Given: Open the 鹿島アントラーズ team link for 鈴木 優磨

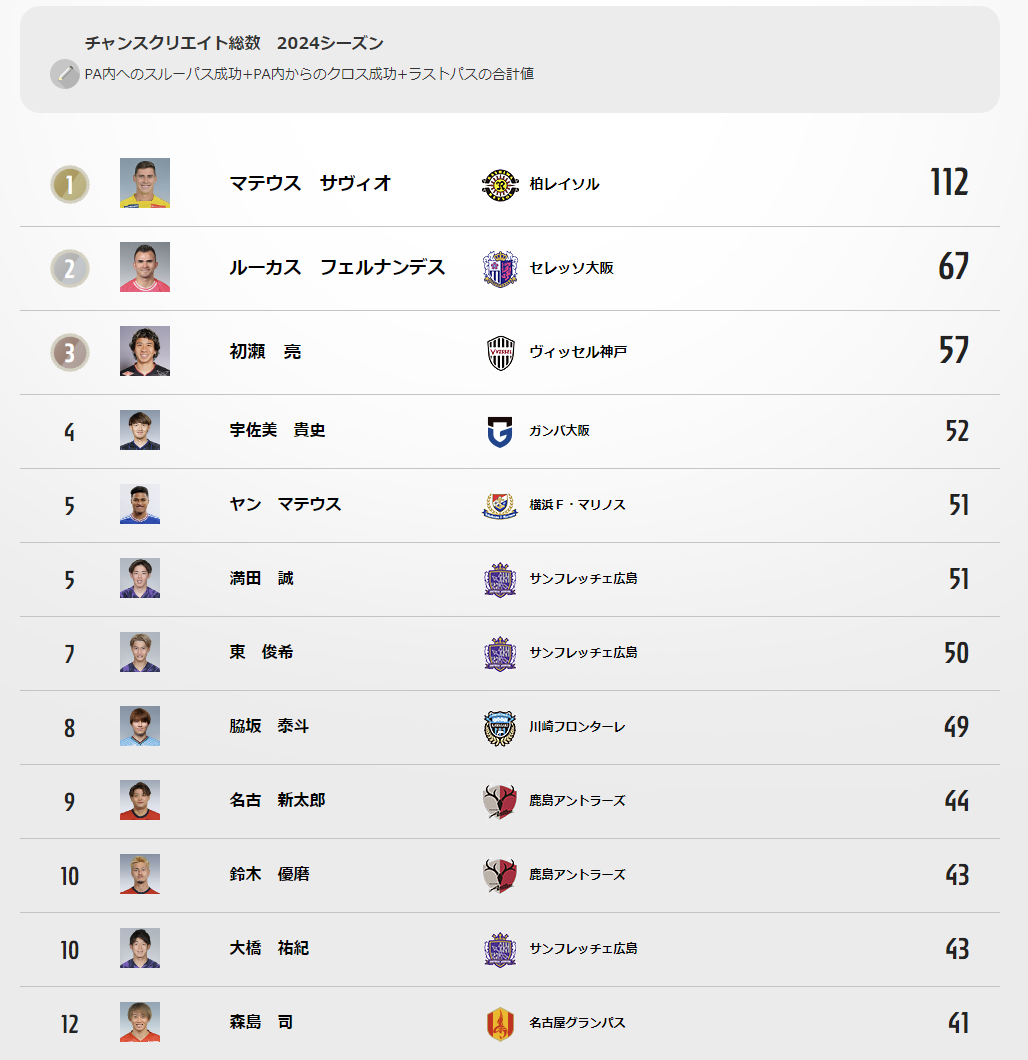Looking at the screenshot, I should 577,875.
